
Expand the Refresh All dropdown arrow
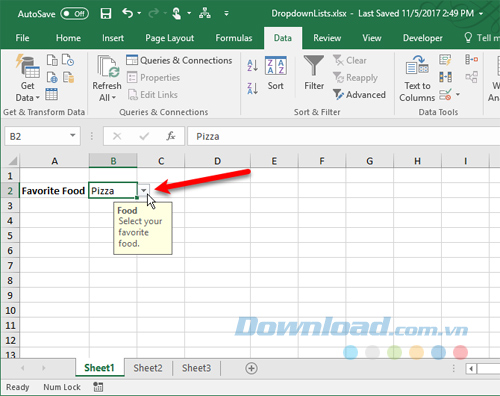[x=114, y=98]
